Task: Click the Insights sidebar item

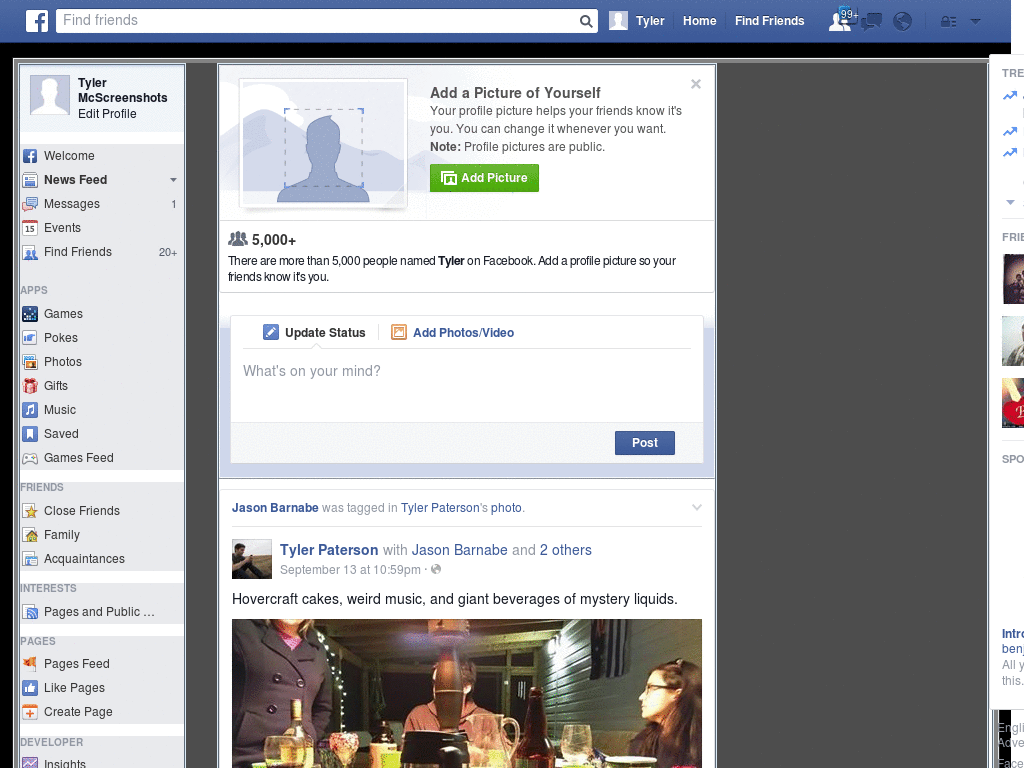Action: [x=65, y=762]
